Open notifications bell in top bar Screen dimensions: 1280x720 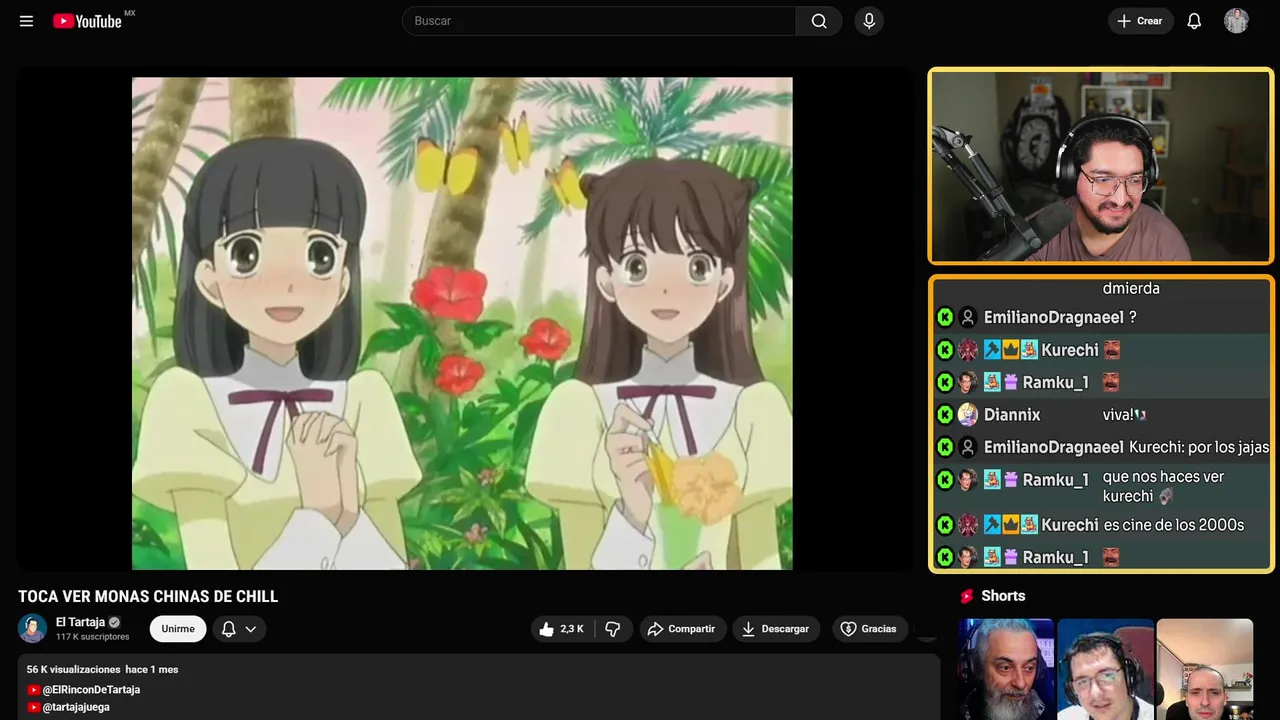tap(1194, 21)
